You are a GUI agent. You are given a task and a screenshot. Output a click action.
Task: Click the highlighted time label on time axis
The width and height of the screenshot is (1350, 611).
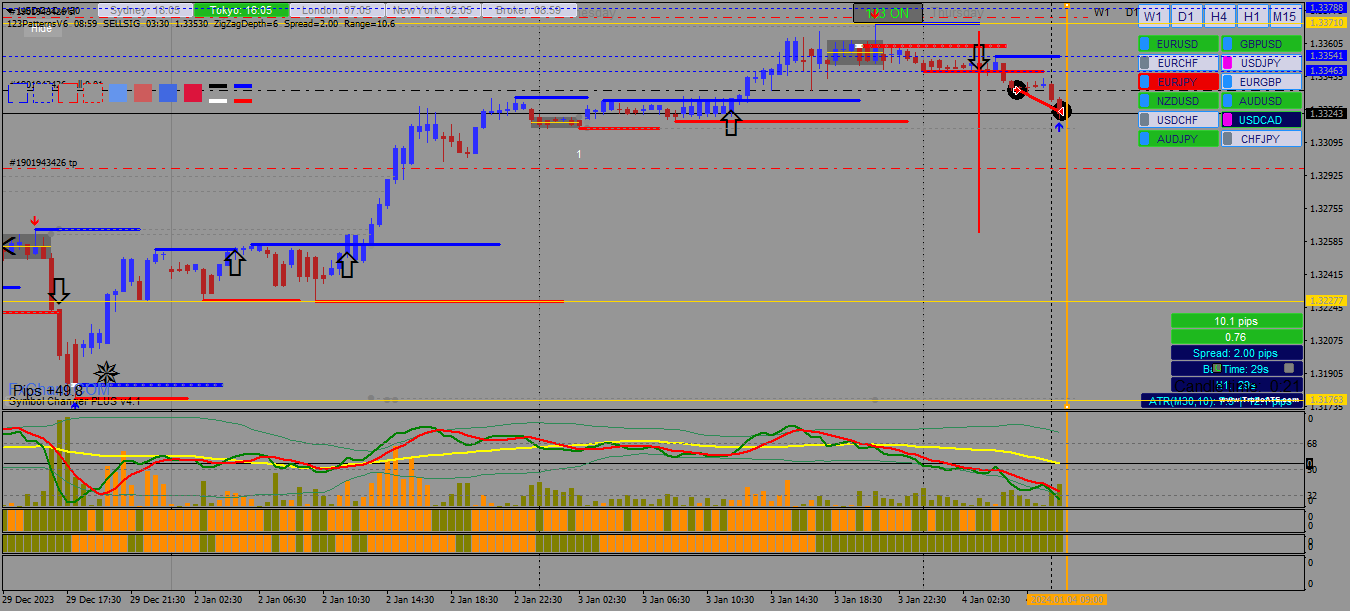pyautogui.click(x=1066, y=599)
